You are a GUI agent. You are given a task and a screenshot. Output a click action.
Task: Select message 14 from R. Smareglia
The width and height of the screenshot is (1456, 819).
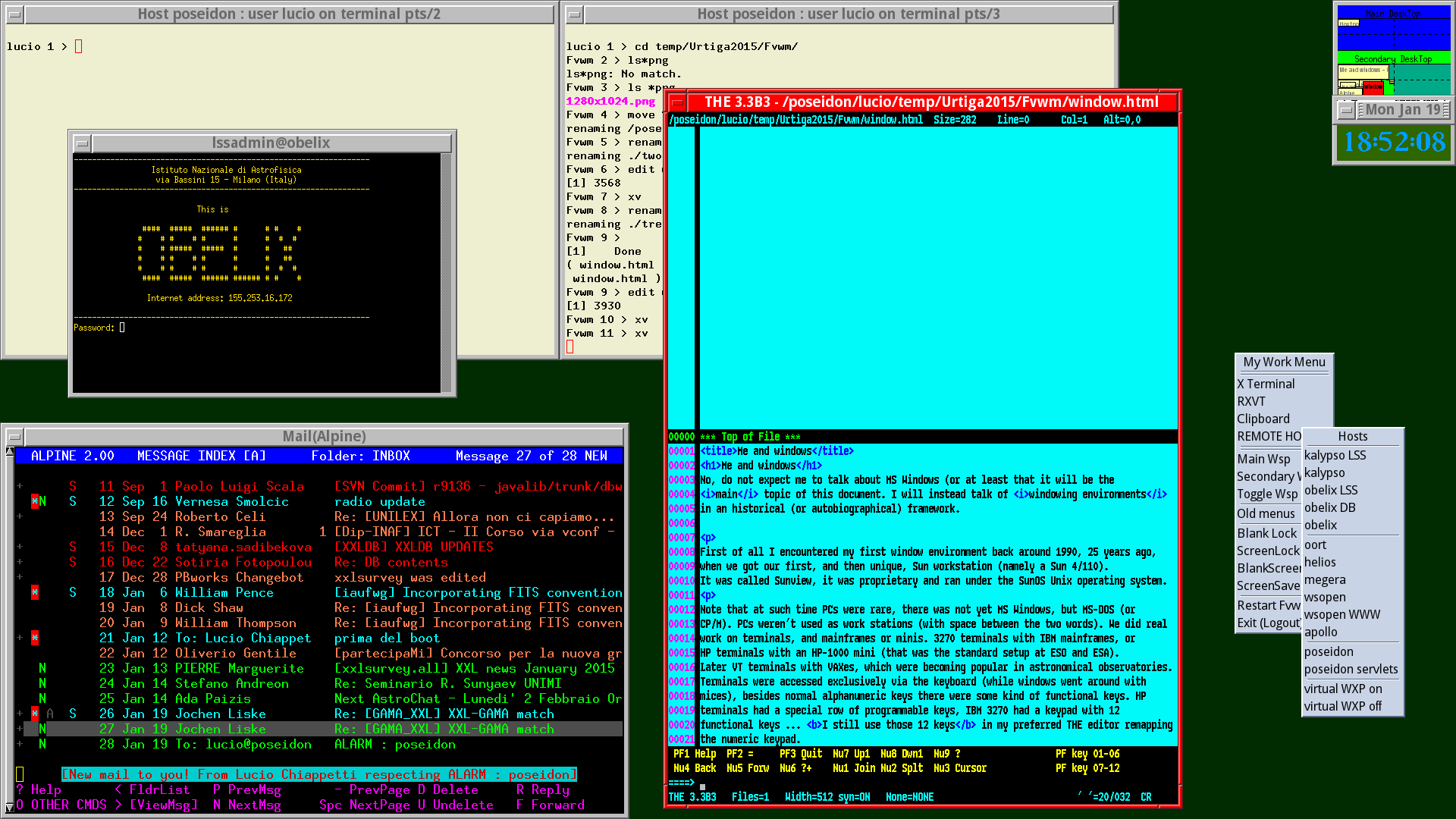coord(319,532)
